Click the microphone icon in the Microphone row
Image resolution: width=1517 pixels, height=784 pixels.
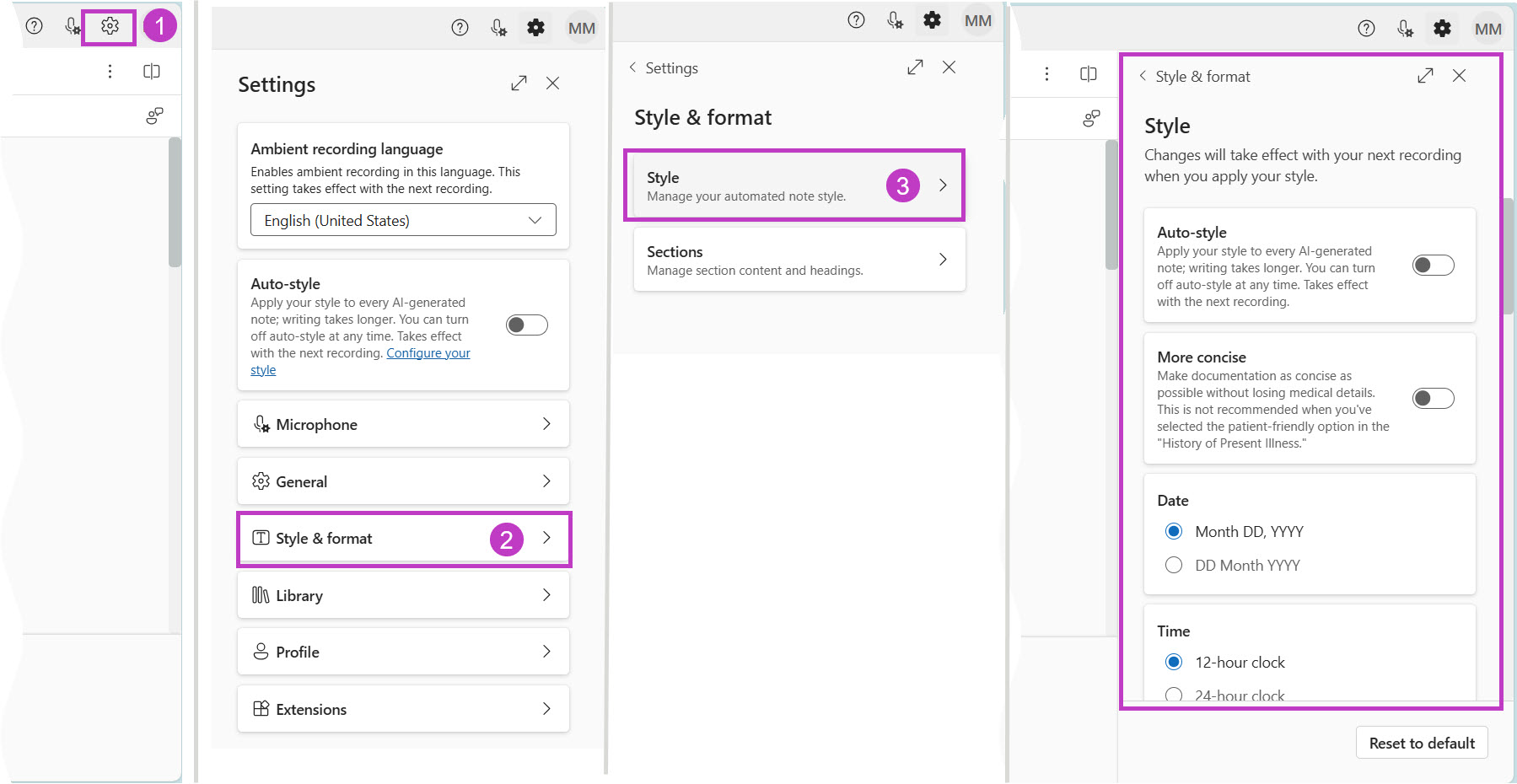click(261, 424)
